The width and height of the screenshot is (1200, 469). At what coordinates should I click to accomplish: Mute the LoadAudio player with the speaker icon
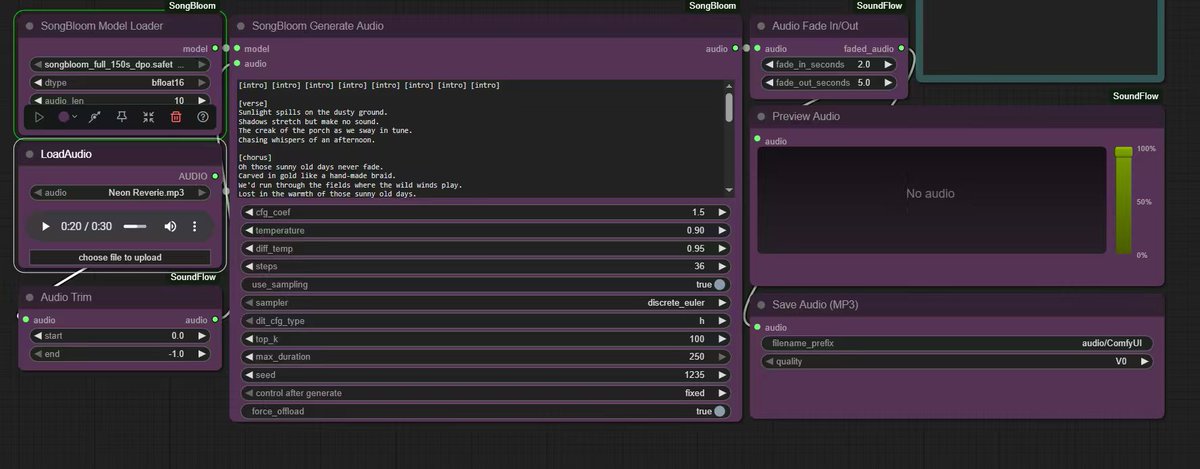pyautogui.click(x=170, y=227)
